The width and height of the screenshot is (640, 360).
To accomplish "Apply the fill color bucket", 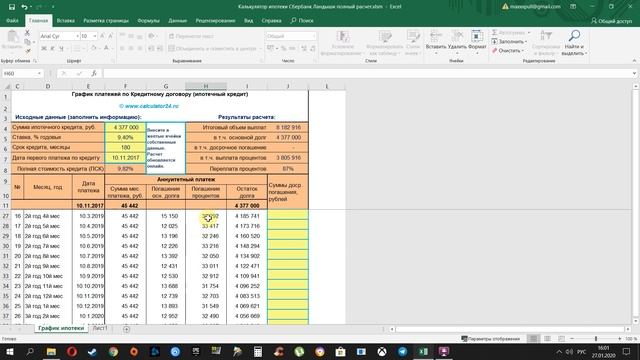I will tap(93, 49).
